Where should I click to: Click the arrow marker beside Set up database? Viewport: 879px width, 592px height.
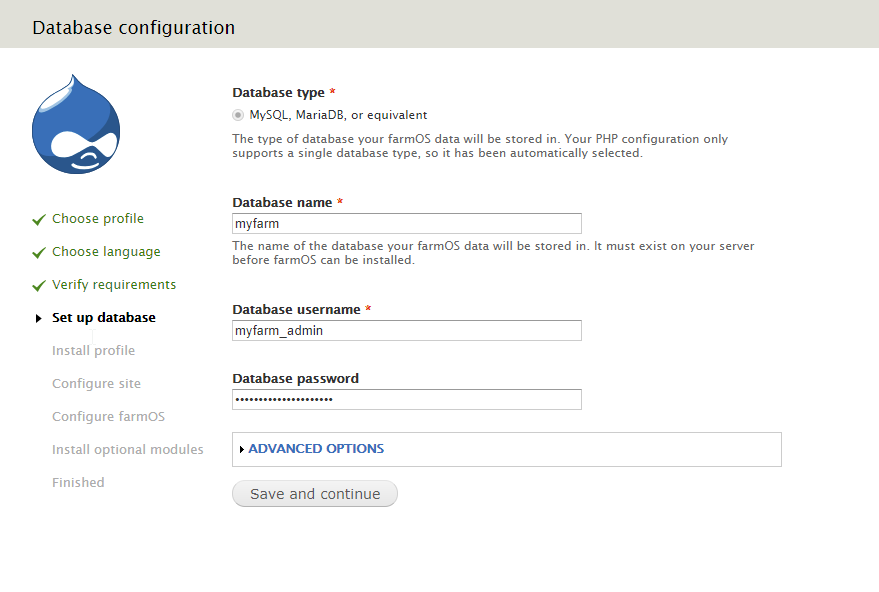(x=39, y=318)
